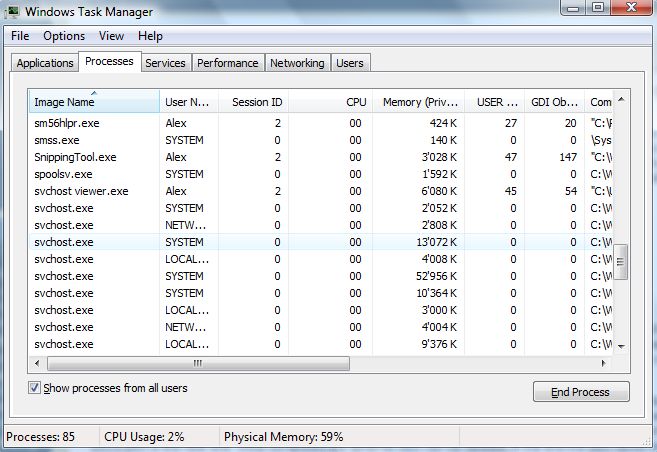The image size is (657, 452).
Task: Select the Processes tab
Action: click(109, 61)
